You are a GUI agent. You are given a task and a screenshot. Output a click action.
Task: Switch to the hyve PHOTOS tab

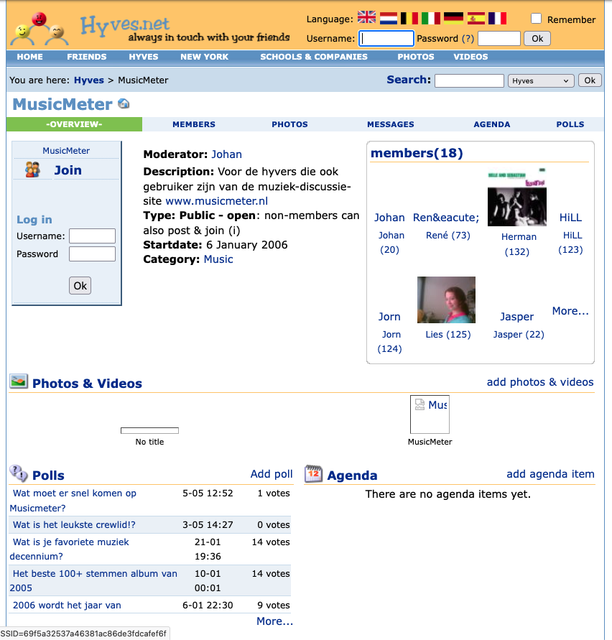point(290,124)
